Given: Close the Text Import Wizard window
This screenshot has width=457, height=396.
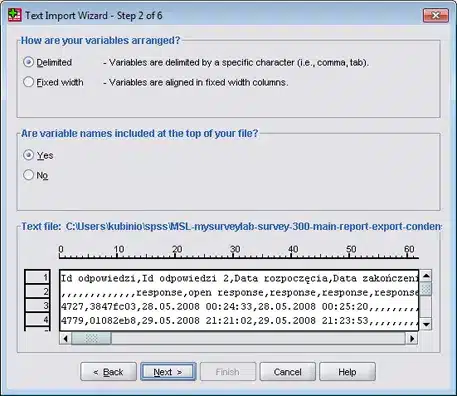Looking at the screenshot, I should coord(435,15).
